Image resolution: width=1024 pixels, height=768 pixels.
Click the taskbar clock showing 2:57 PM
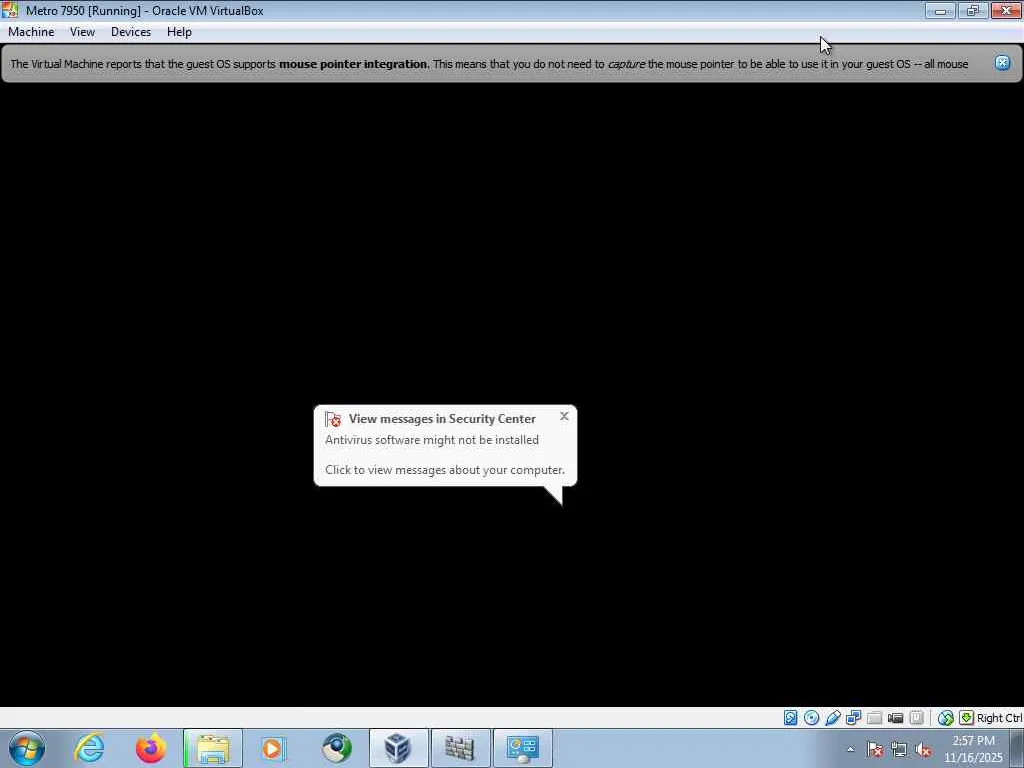973,750
